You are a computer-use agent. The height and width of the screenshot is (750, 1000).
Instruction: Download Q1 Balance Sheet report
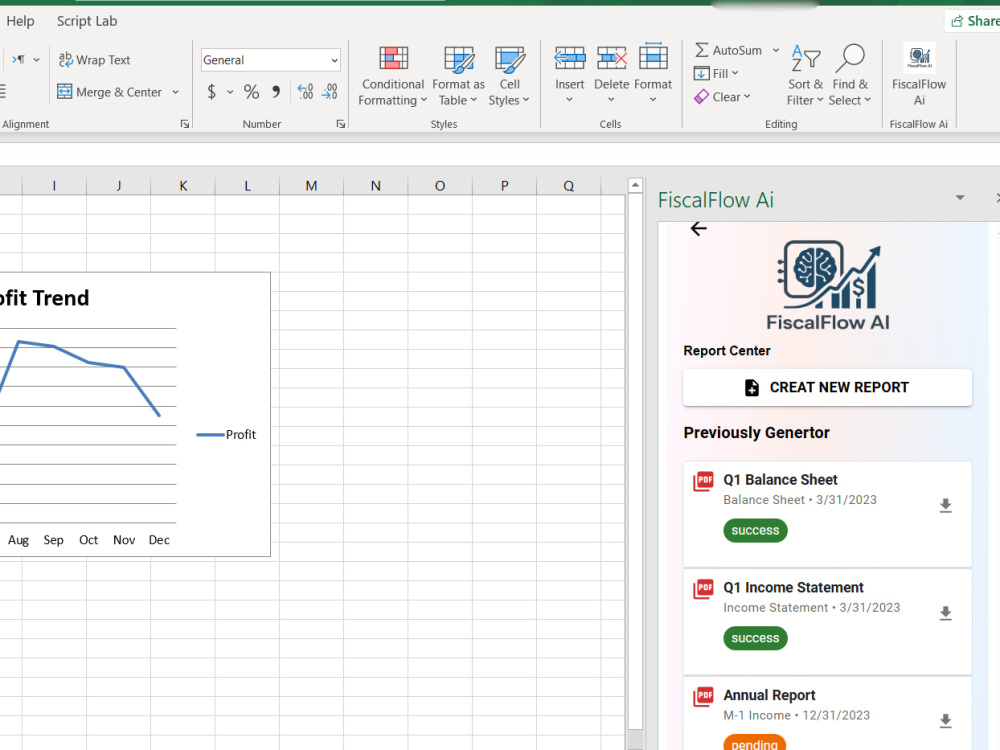(x=946, y=506)
